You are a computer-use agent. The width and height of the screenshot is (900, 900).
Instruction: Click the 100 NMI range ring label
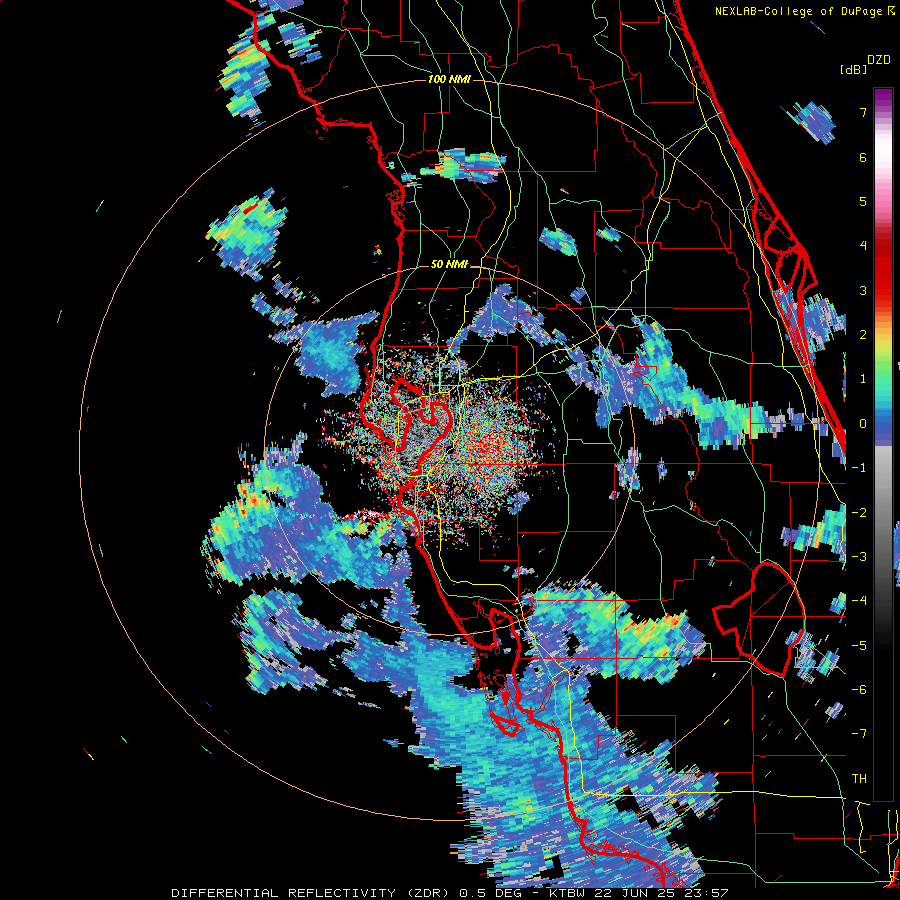click(449, 79)
